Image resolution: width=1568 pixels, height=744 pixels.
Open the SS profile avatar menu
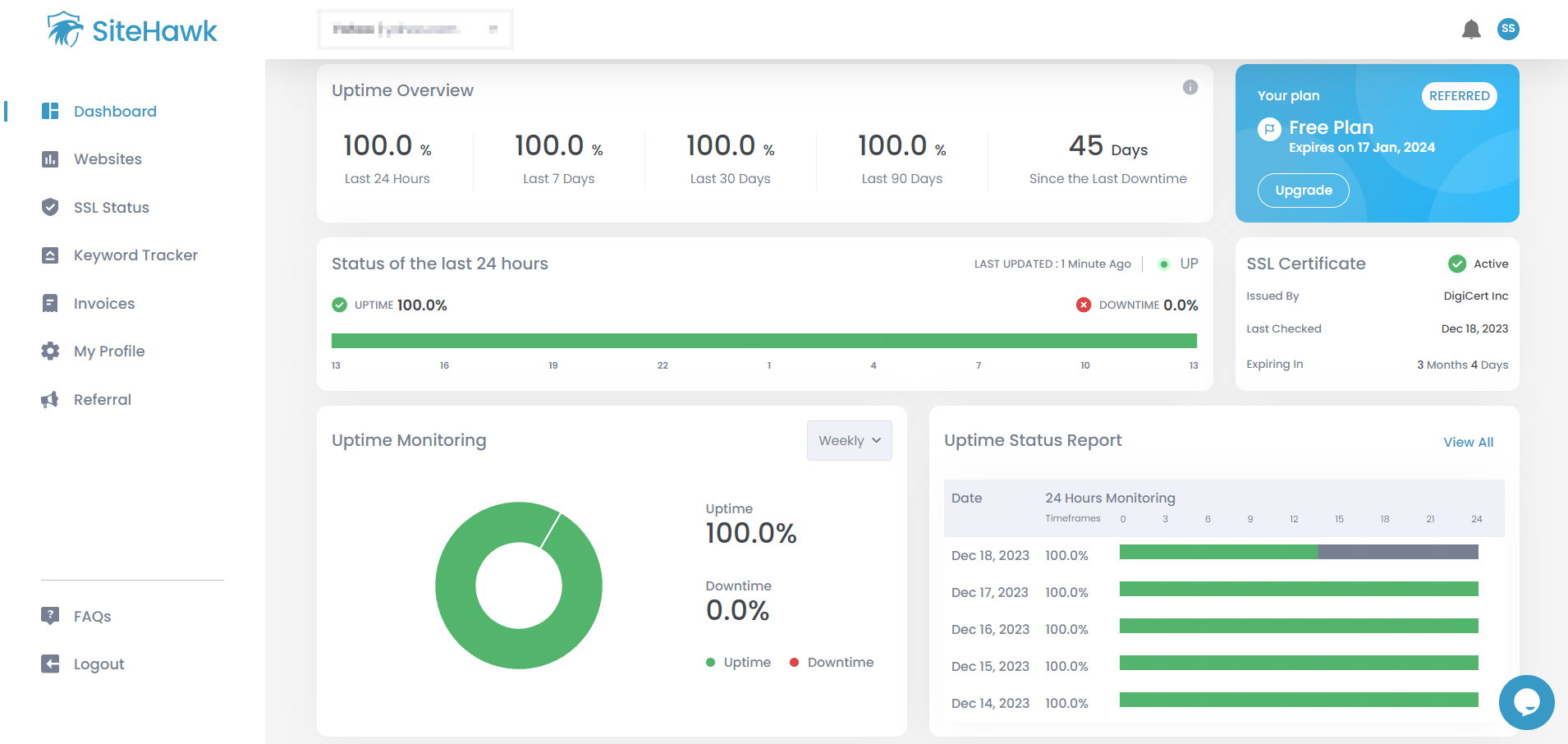(1508, 29)
